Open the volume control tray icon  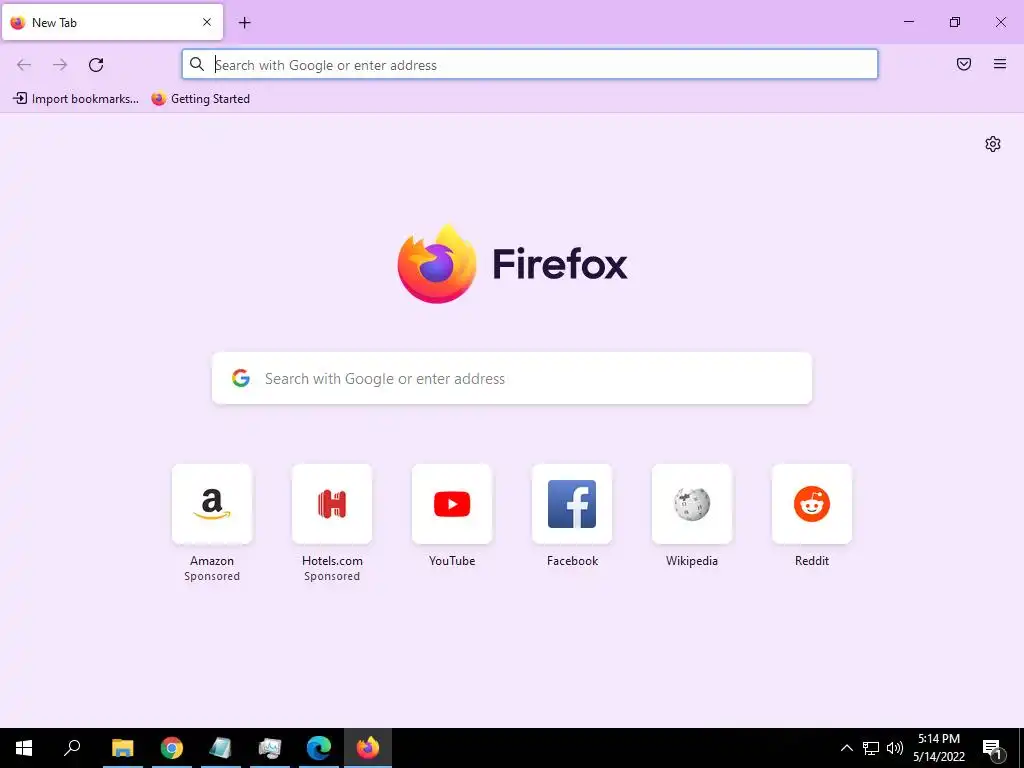point(895,748)
